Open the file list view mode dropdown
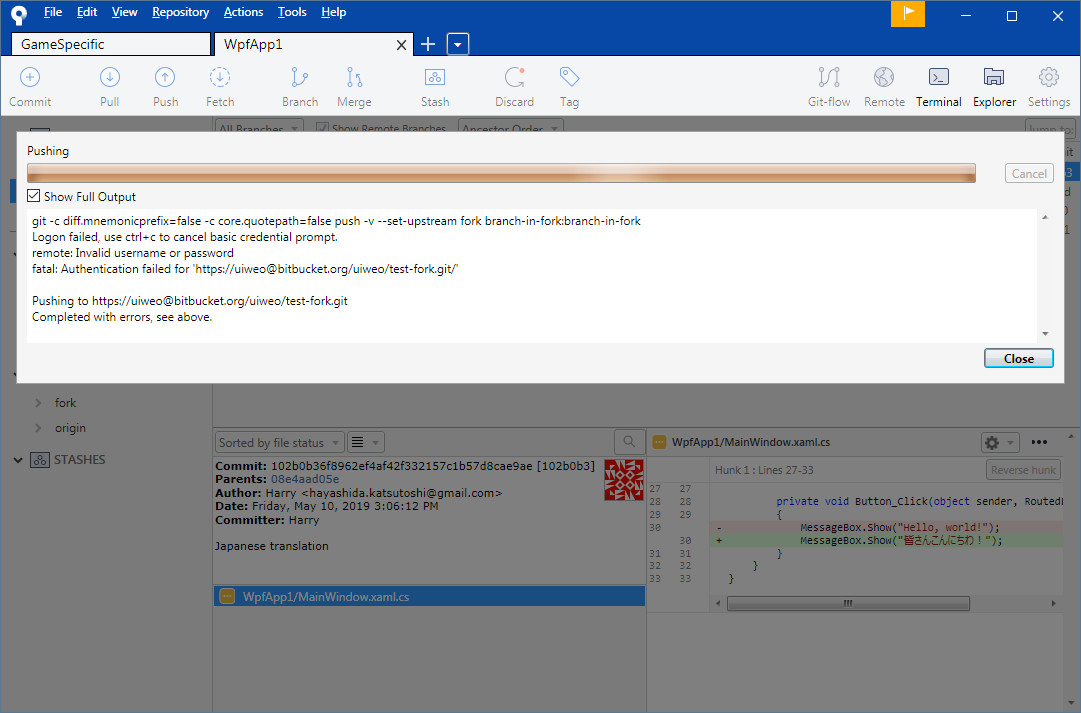The height and width of the screenshot is (713, 1081). point(365,443)
